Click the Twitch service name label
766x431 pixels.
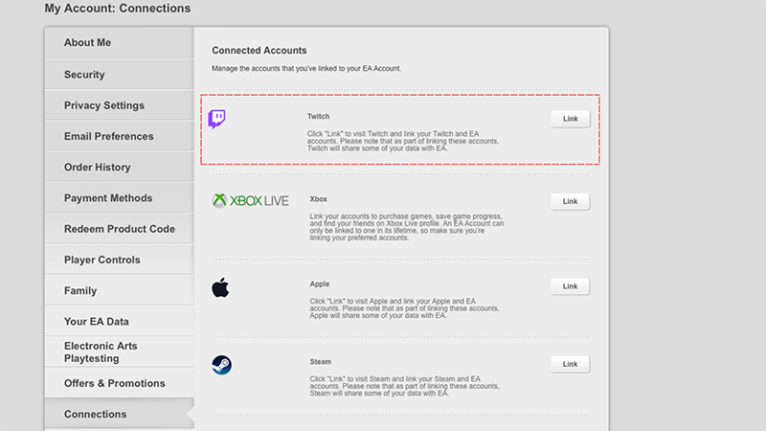pyautogui.click(x=318, y=116)
